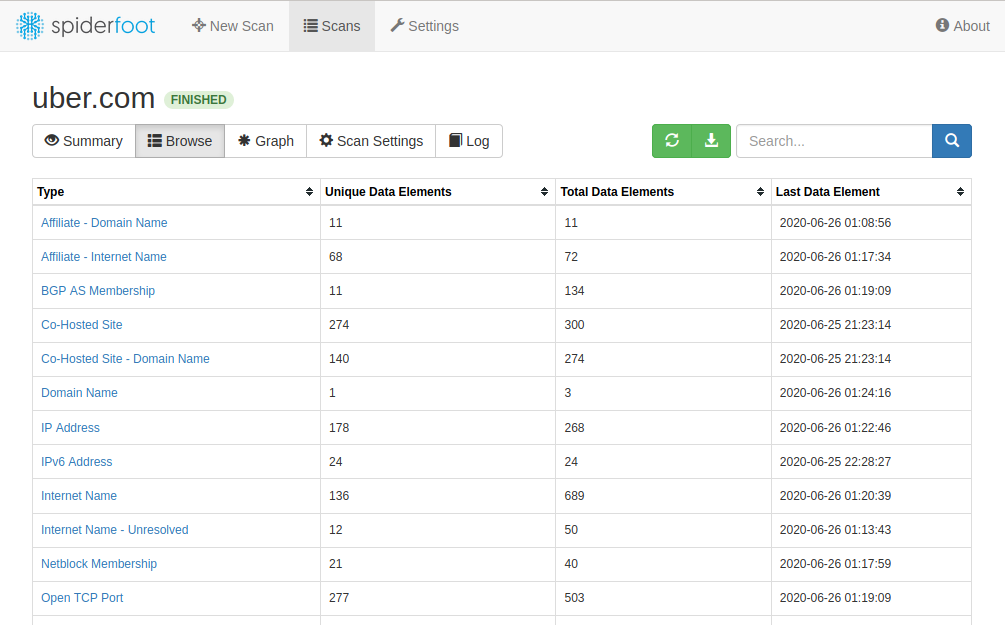Screen dimensions: 1005x625
Task: Sort by Type column arrows
Action: pos(309,192)
